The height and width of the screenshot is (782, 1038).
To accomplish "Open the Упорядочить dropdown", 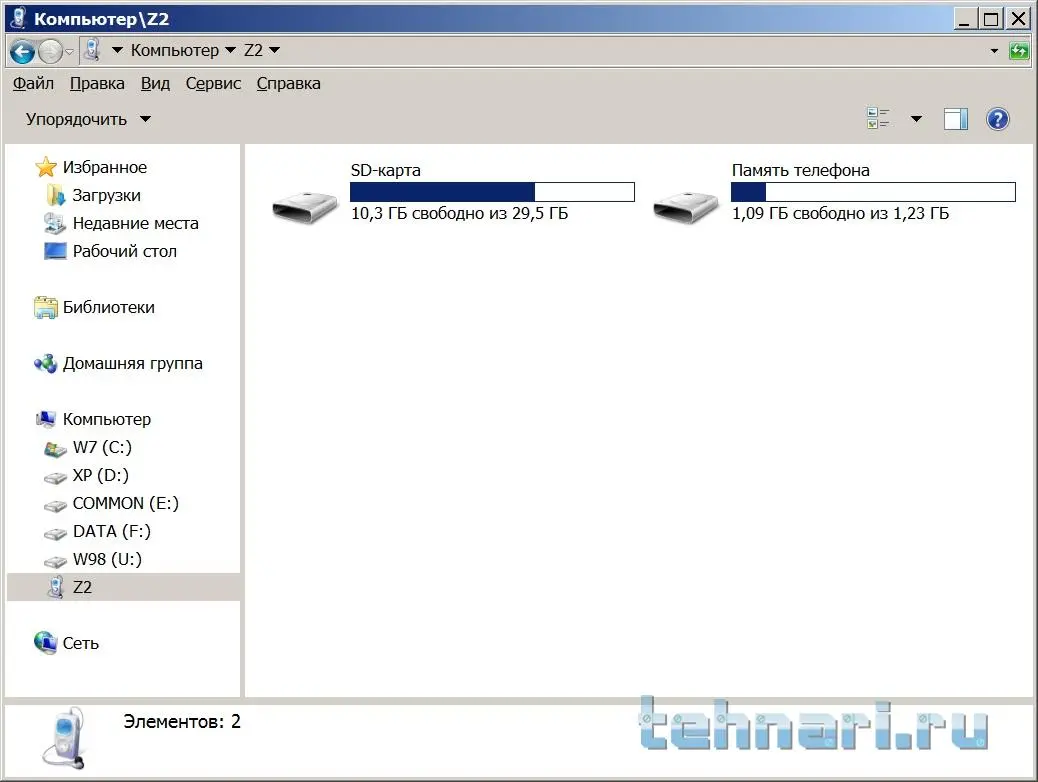I will click(89, 119).
